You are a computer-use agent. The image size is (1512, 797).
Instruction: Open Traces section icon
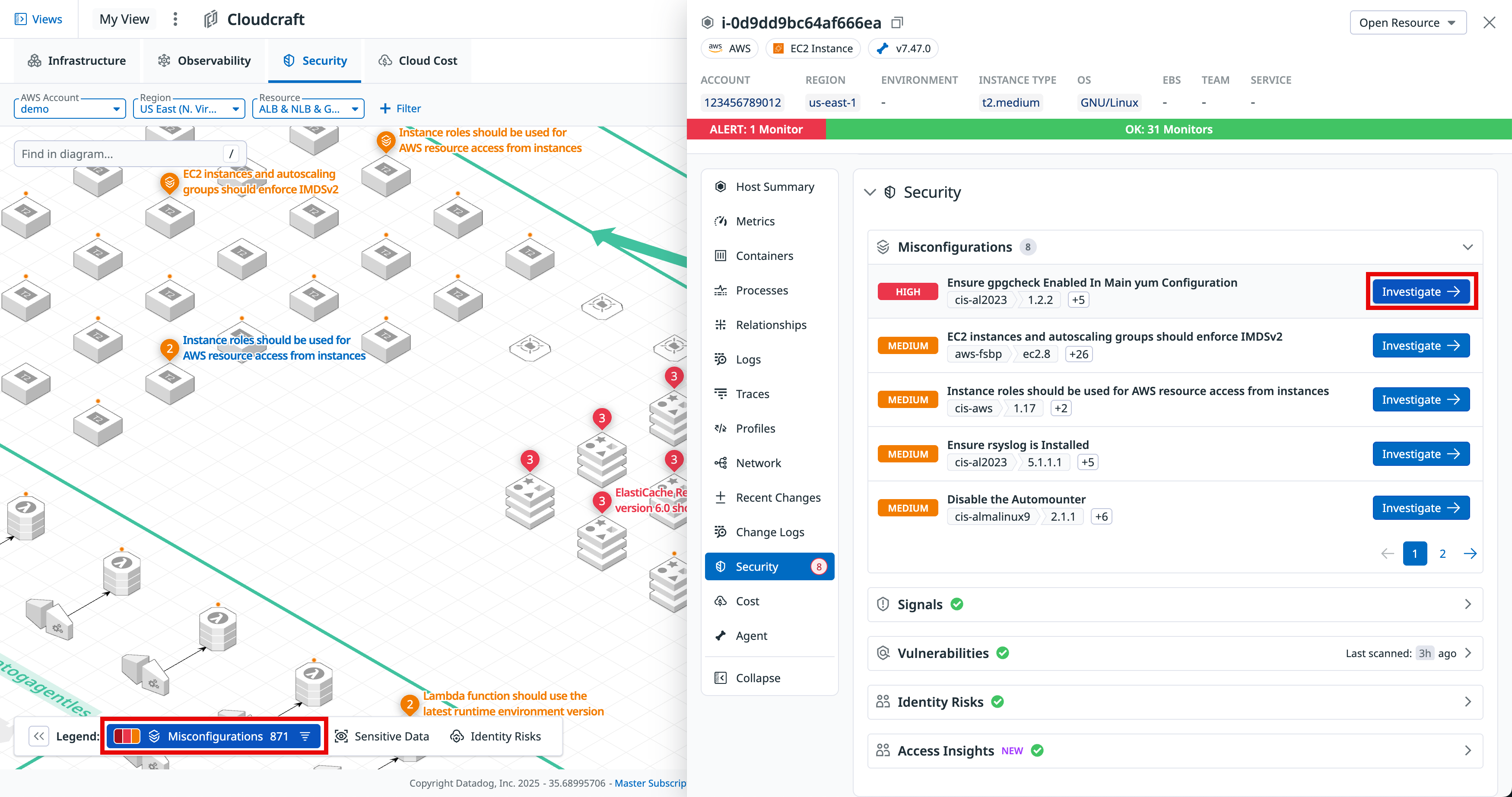click(x=720, y=393)
